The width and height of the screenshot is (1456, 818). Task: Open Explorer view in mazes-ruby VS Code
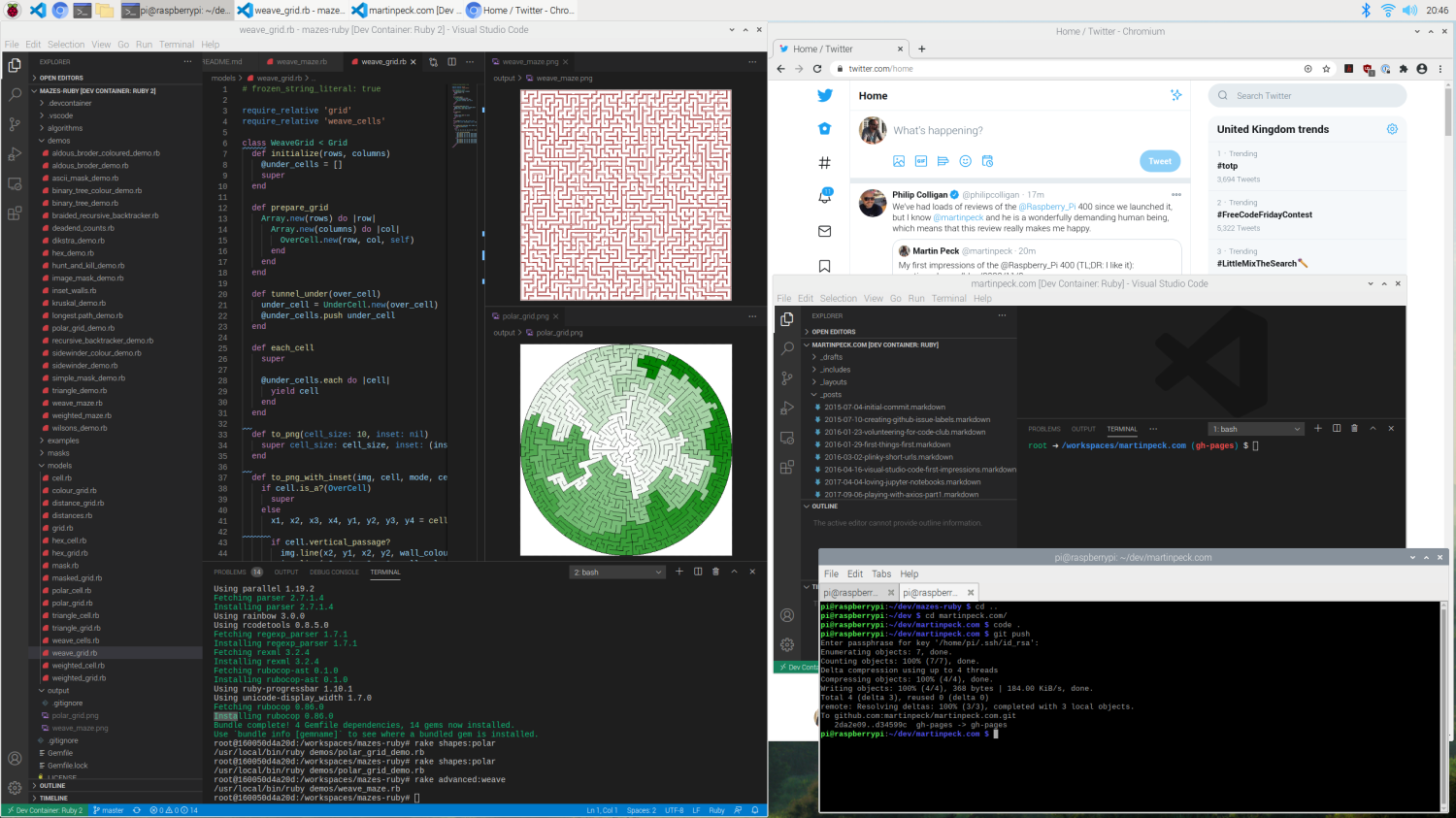pyautogui.click(x=15, y=66)
